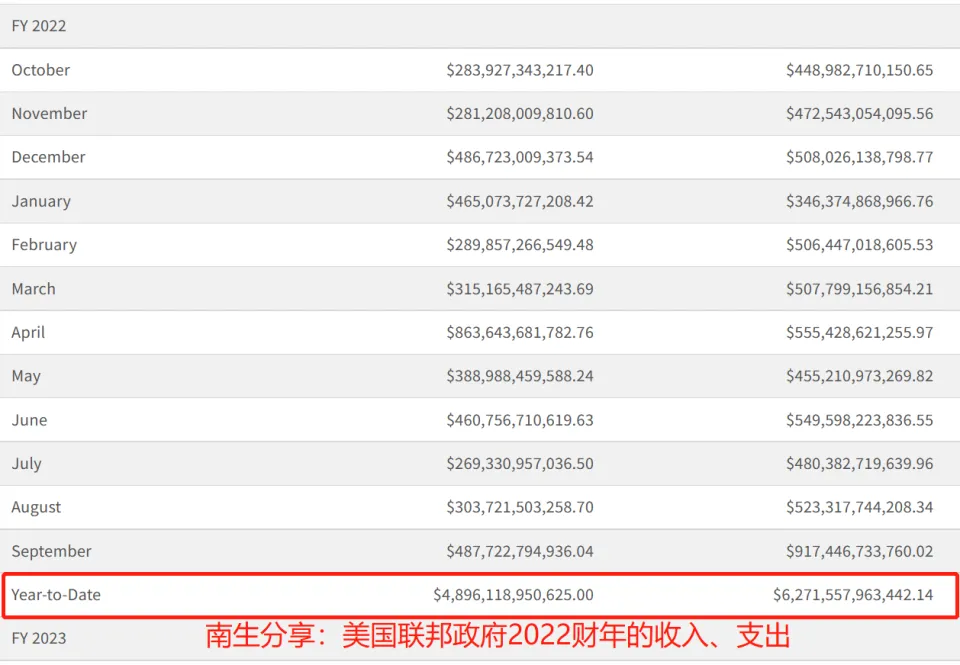Screen dimensions: 960x665
Task: Click the FY 2023 group header row
Action: (x=39, y=638)
